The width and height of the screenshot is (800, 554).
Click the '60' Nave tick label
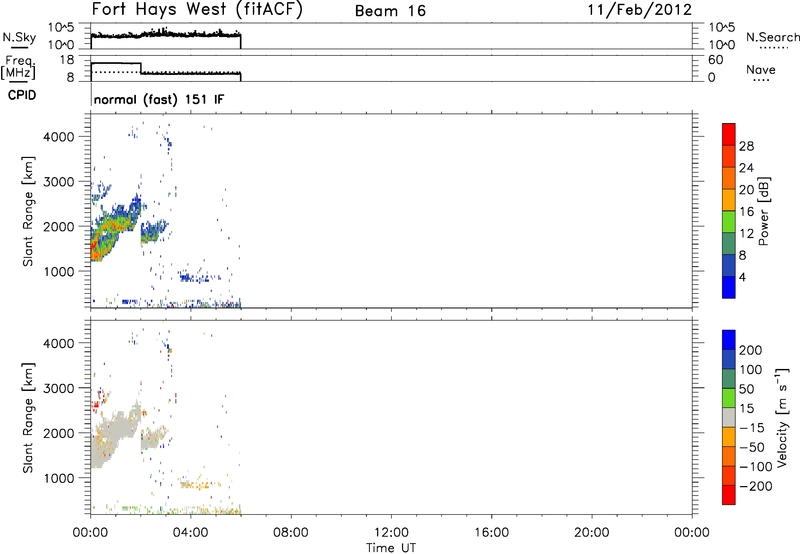coord(715,60)
